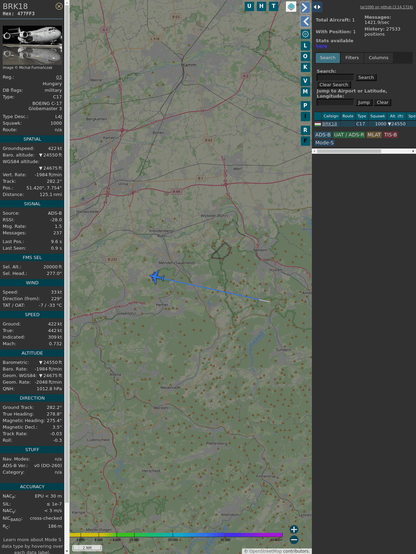Focus the Jump to Airport input field
This screenshot has height=554, width=416.
pos(335,102)
